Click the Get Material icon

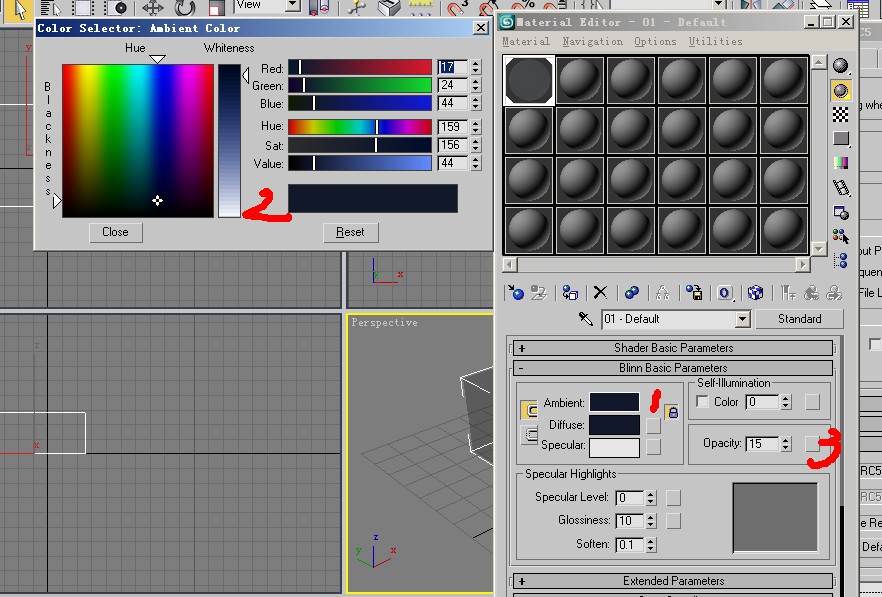tap(515, 292)
